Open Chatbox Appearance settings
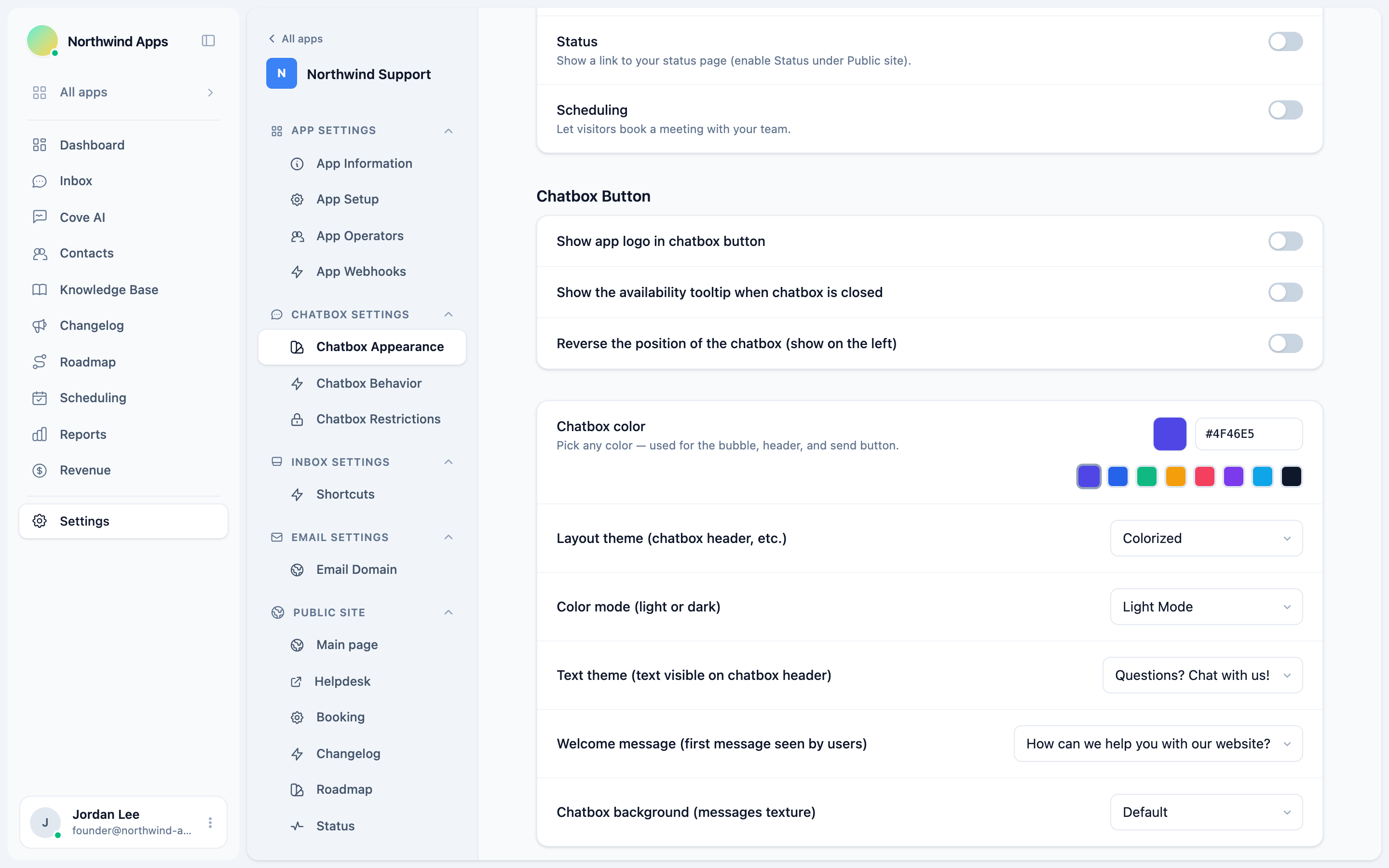1389x868 pixels. pos(362,347)
